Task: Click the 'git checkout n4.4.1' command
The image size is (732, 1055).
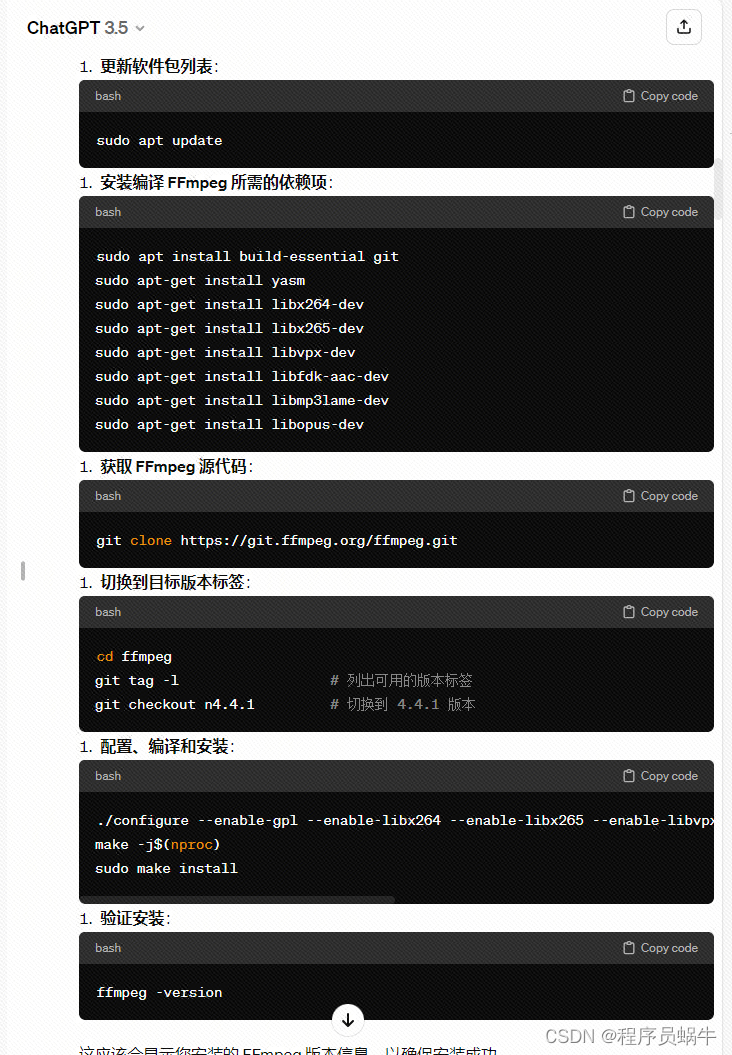Action: (175, 704)
